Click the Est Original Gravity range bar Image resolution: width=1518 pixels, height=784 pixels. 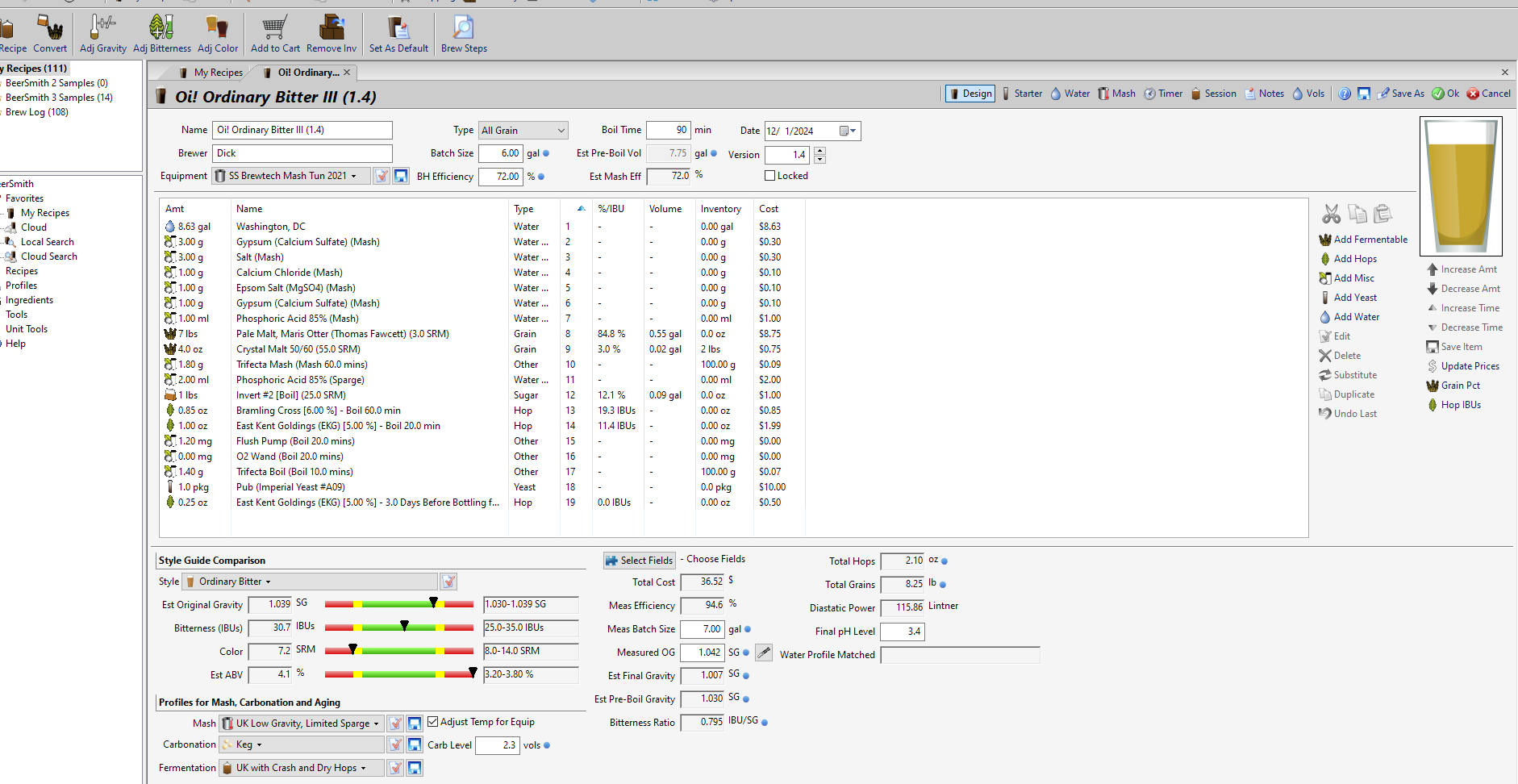tap(398, 604)
